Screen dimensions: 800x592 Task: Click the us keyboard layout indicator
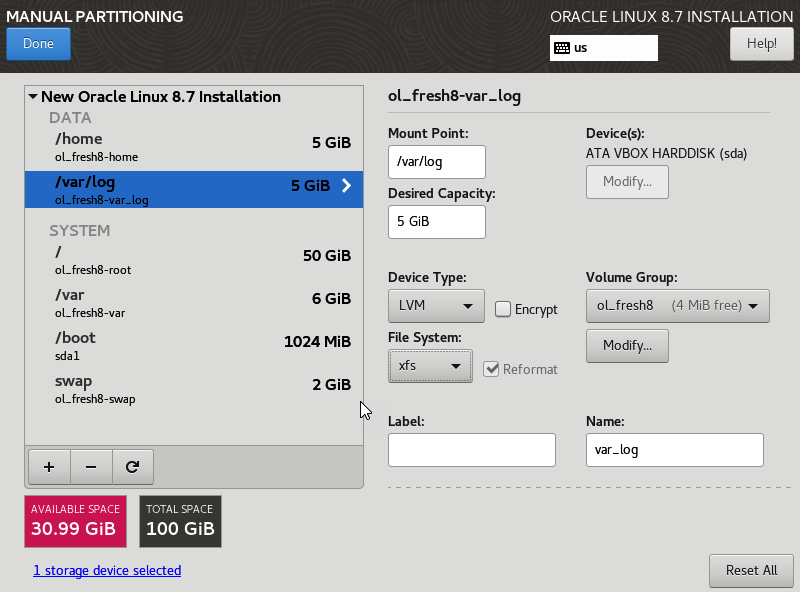(x=604, y=48)
